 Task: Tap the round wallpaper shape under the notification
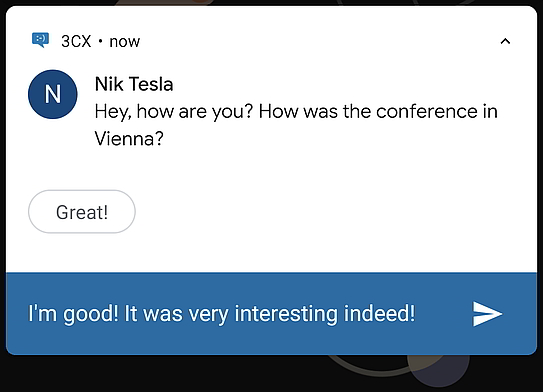pyautogui.click(x=438, y=371)
